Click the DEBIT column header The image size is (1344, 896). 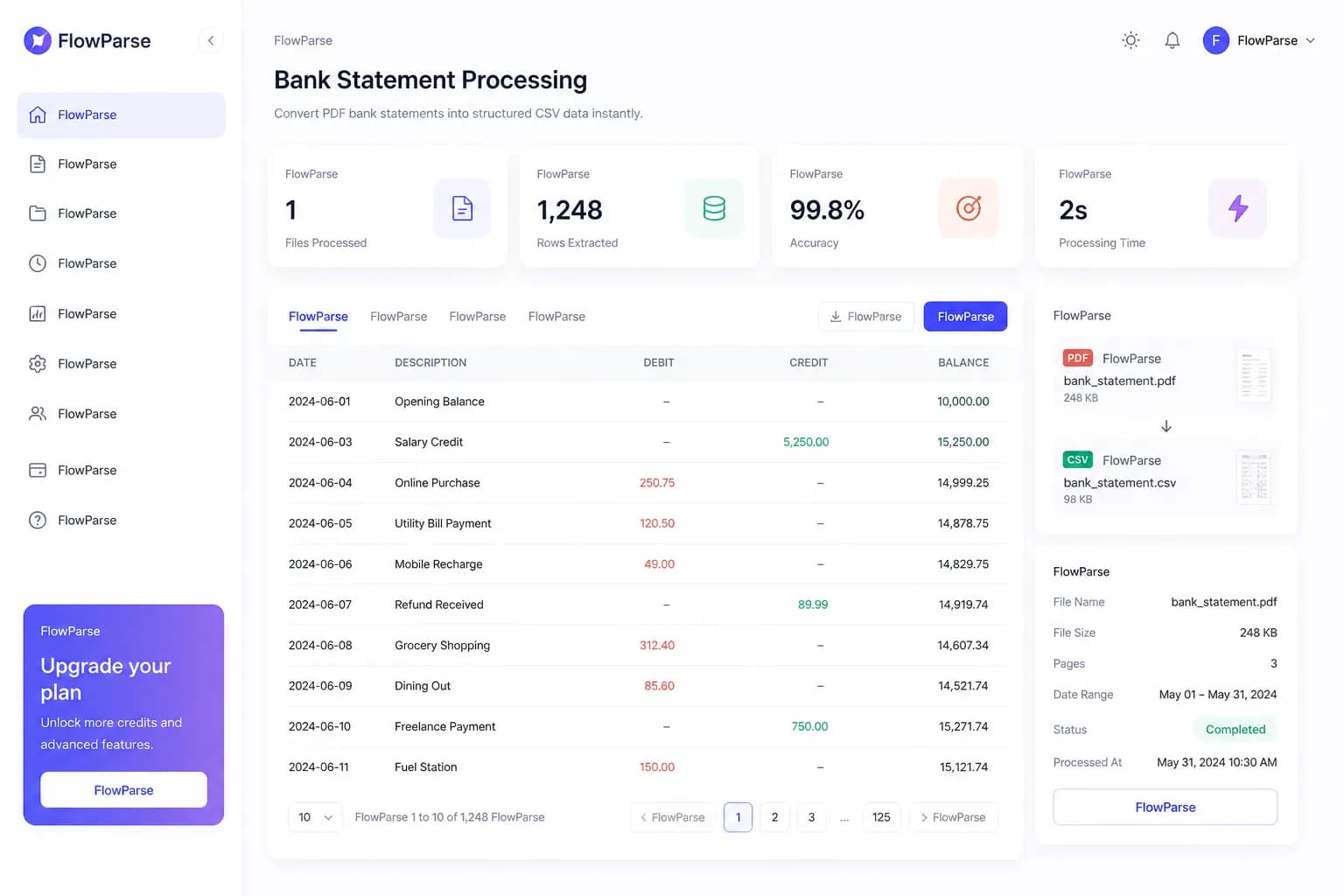(659, 362)
